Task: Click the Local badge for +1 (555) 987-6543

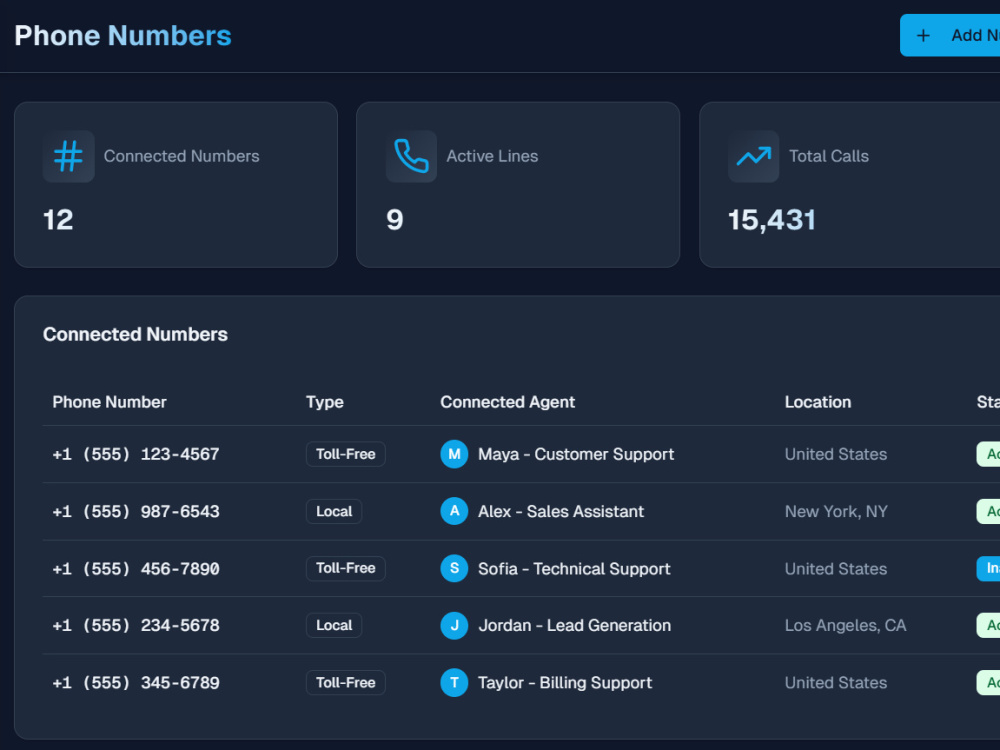Action: click(x=334, y=511)
